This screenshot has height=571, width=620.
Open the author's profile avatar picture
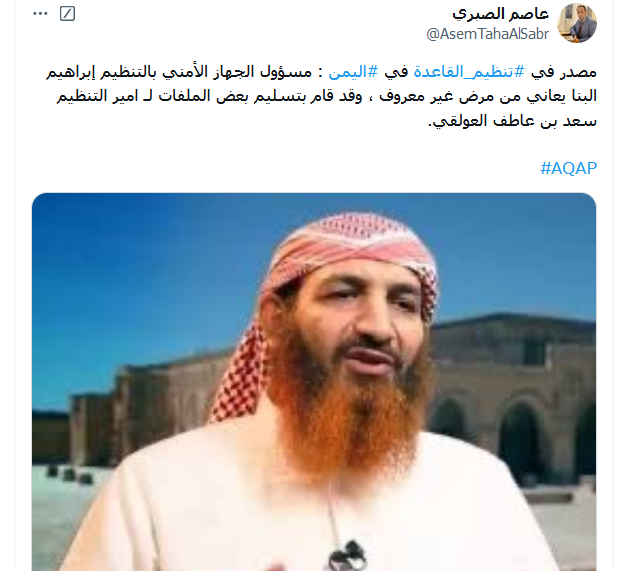(577, 23)
